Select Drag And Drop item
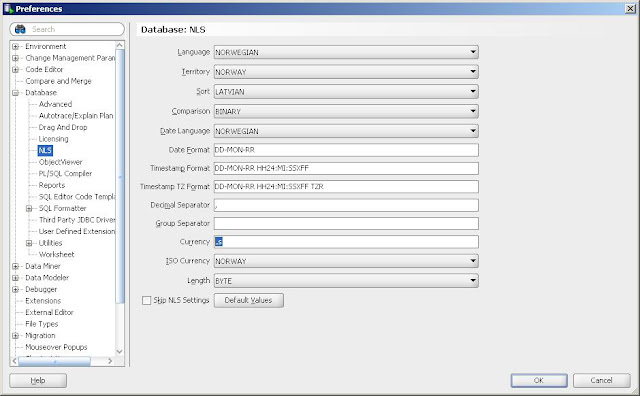Viewport: 640px width, 396px height. (x=63, y=127)
